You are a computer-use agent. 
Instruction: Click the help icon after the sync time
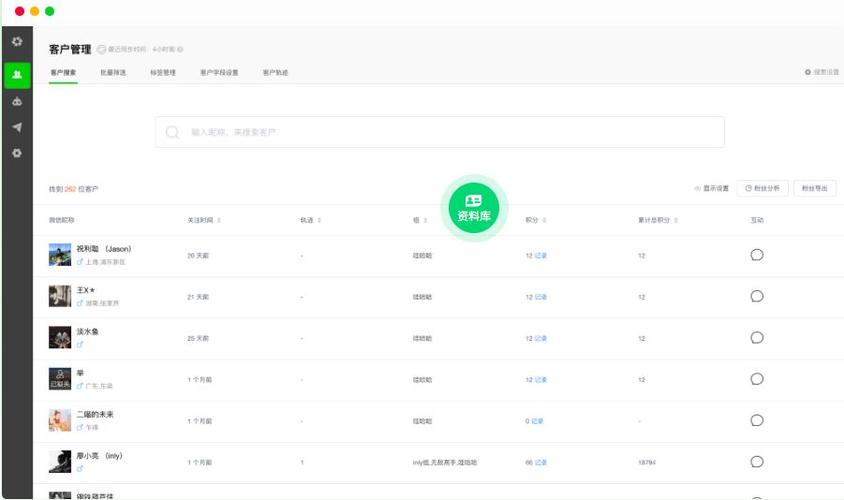pyautogui.click(x=180, y=50)
